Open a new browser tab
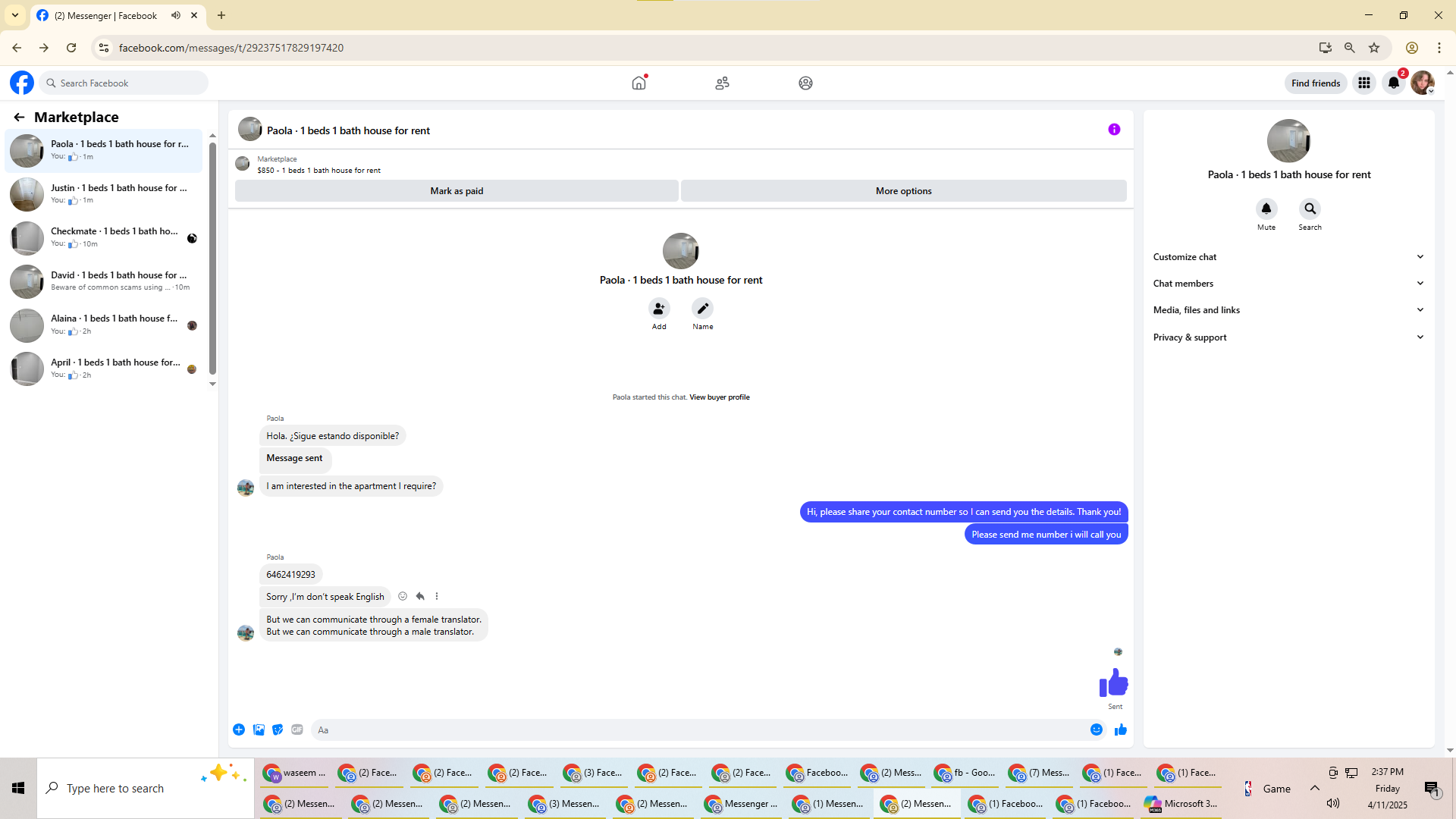Image resolution: width=1456 pixels, height=819 pixels. [x=221, y=15]
